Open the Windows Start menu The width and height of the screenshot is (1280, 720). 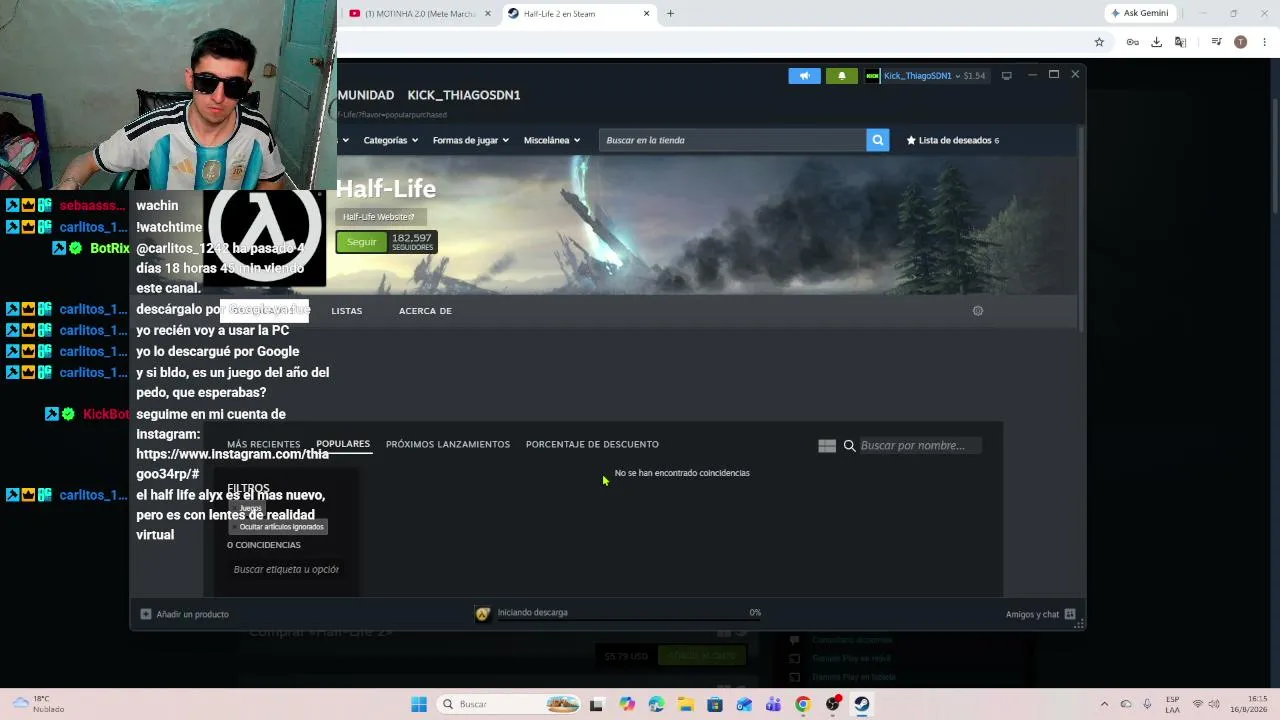tap(419, 704)
